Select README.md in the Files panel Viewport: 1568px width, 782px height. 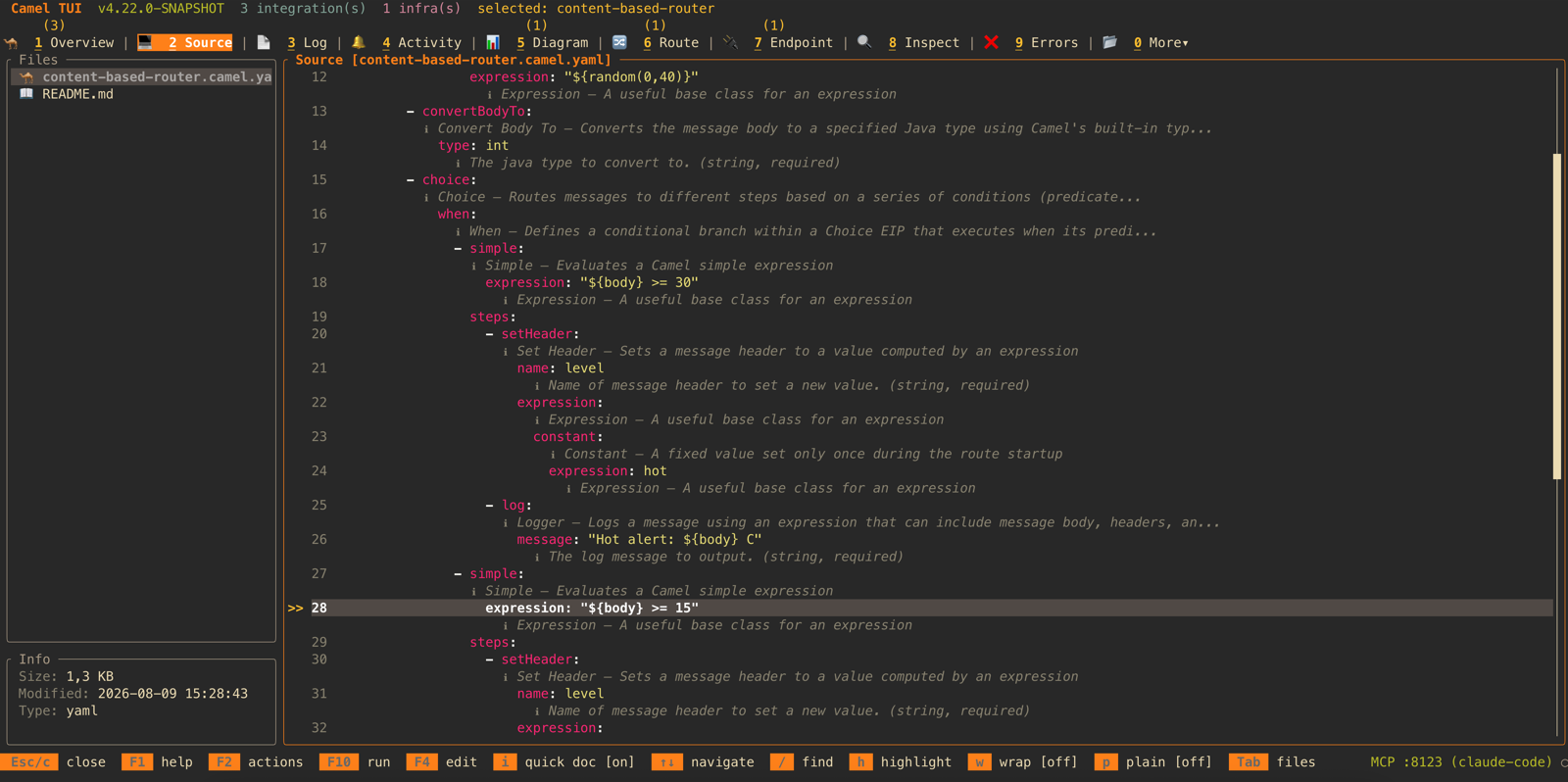pyautogui.click(x=77, y=94)
